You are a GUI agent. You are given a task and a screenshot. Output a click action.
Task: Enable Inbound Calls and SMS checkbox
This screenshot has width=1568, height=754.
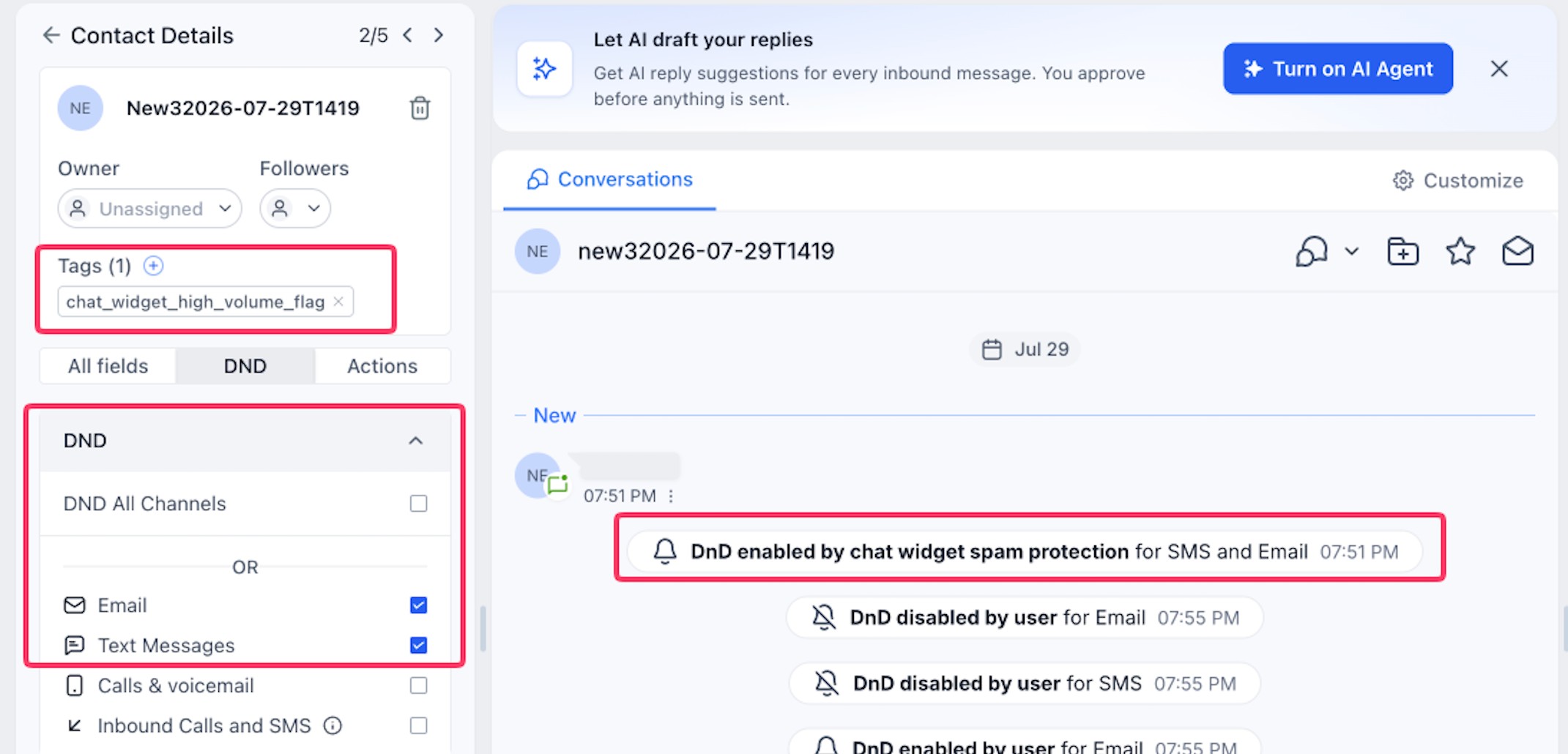[418, 725]
